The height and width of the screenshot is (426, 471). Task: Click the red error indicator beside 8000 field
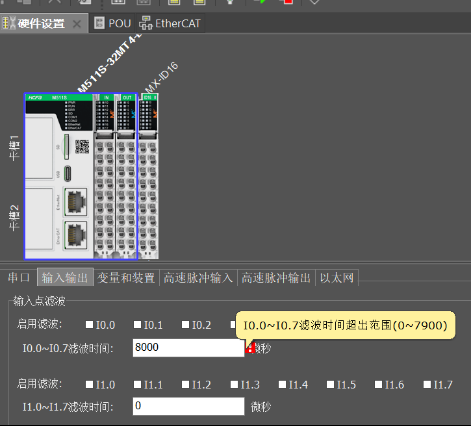(x=250, y=348)
